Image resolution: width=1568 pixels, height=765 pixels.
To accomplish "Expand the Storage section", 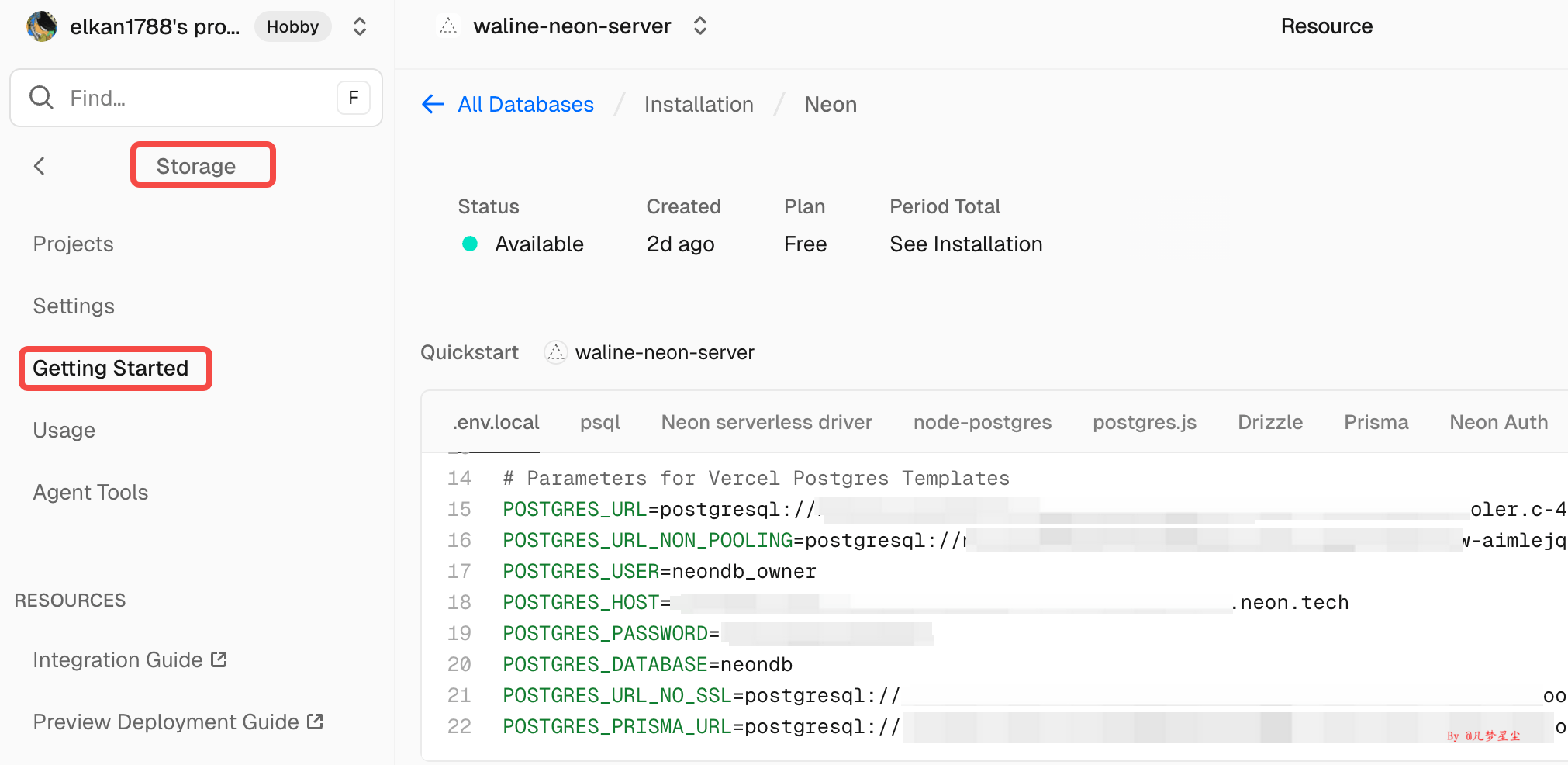I will tap(195, 165).
